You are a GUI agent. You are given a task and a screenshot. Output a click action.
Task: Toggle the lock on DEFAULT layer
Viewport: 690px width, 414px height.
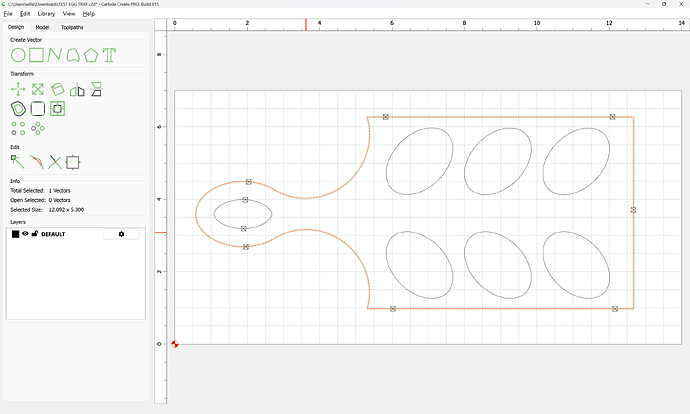pos(35,234)
